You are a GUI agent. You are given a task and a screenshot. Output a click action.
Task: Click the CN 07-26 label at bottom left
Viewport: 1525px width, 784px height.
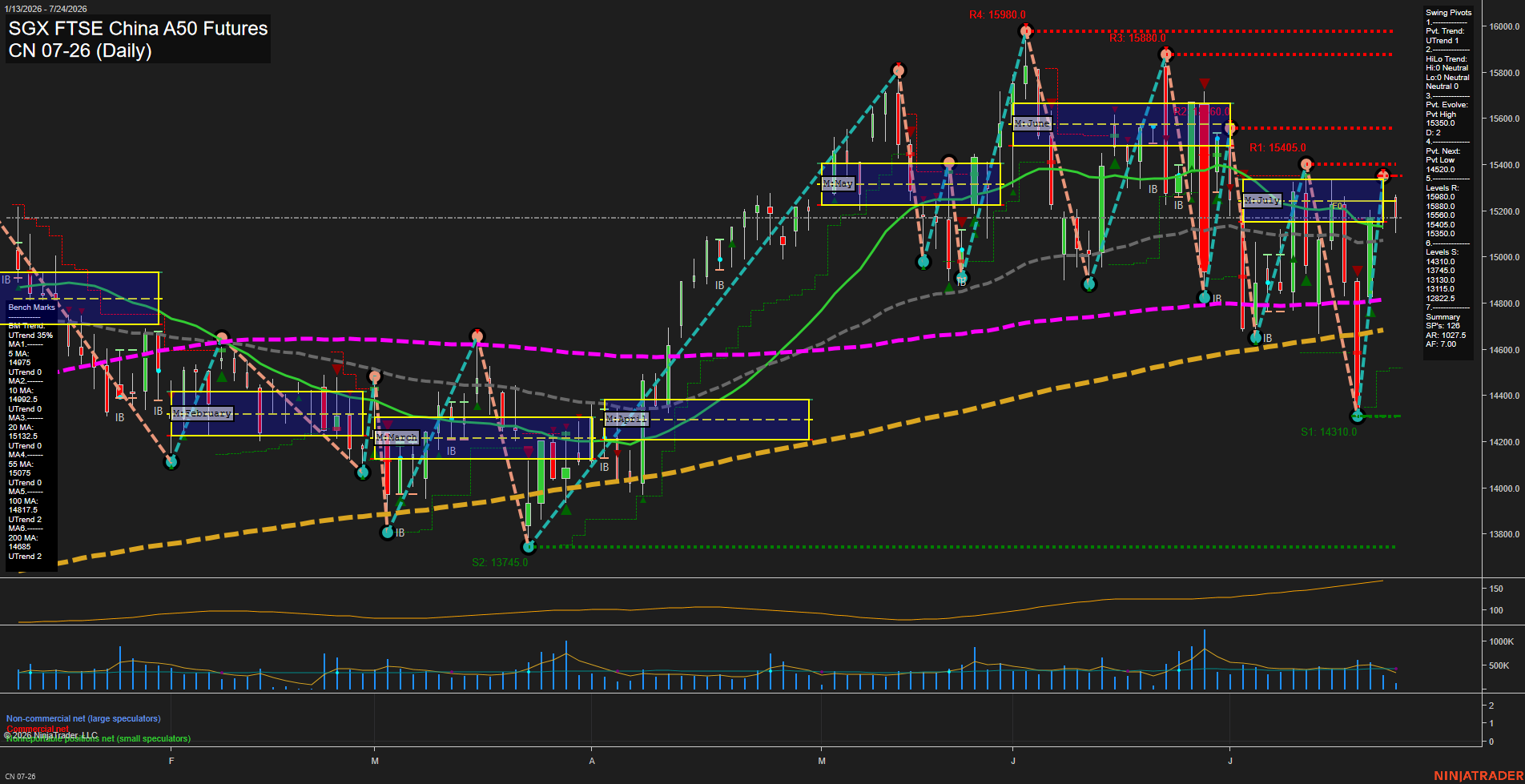coord(20,776)
